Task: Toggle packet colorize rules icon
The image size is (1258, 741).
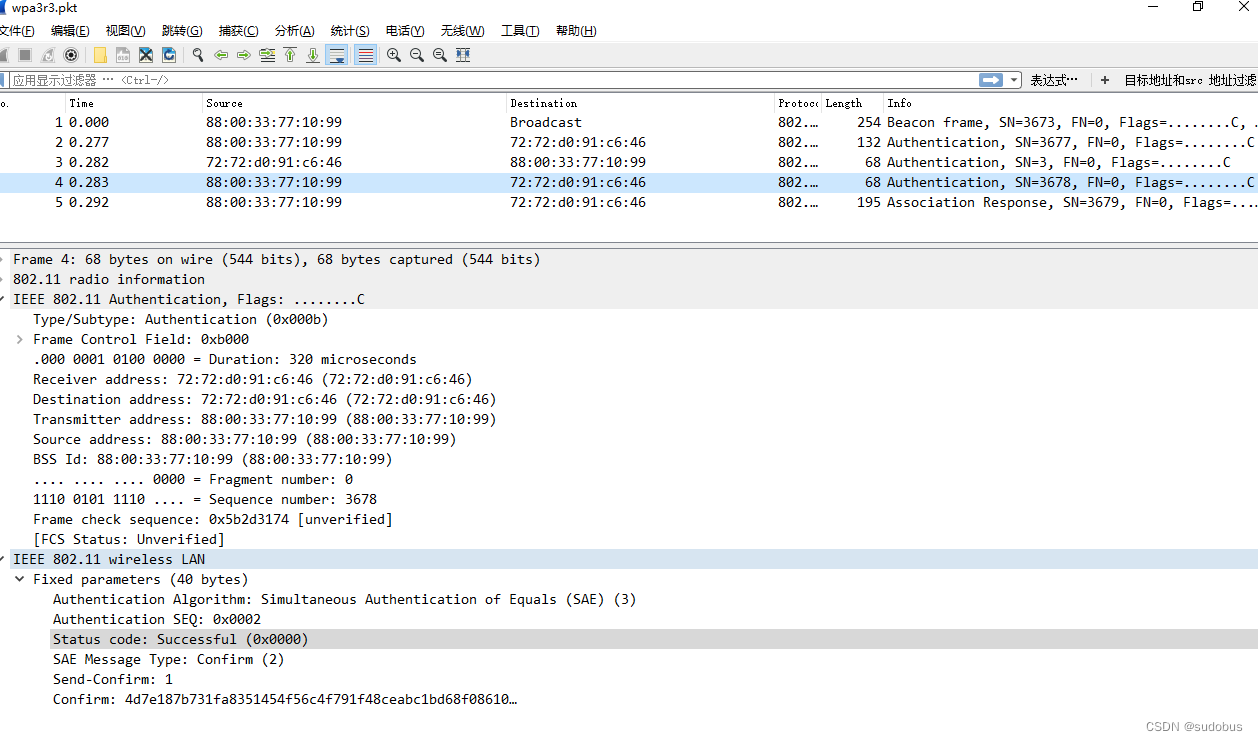Action: pos(366,55)
